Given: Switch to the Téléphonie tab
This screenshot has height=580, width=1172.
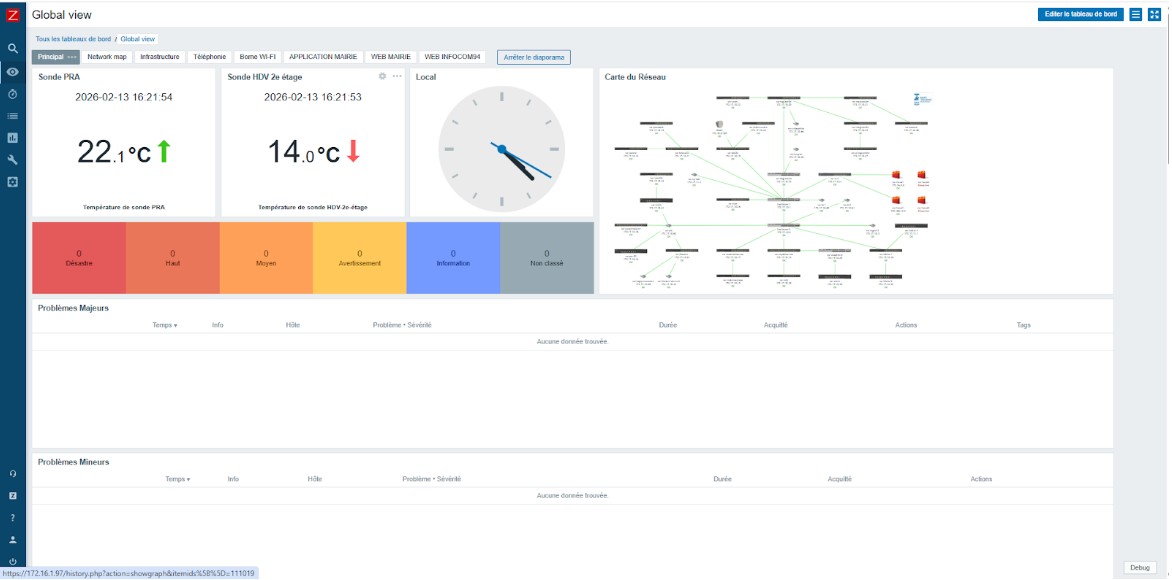Looking at the screenshot, I should pyautogui.click(x=209, y=57).
